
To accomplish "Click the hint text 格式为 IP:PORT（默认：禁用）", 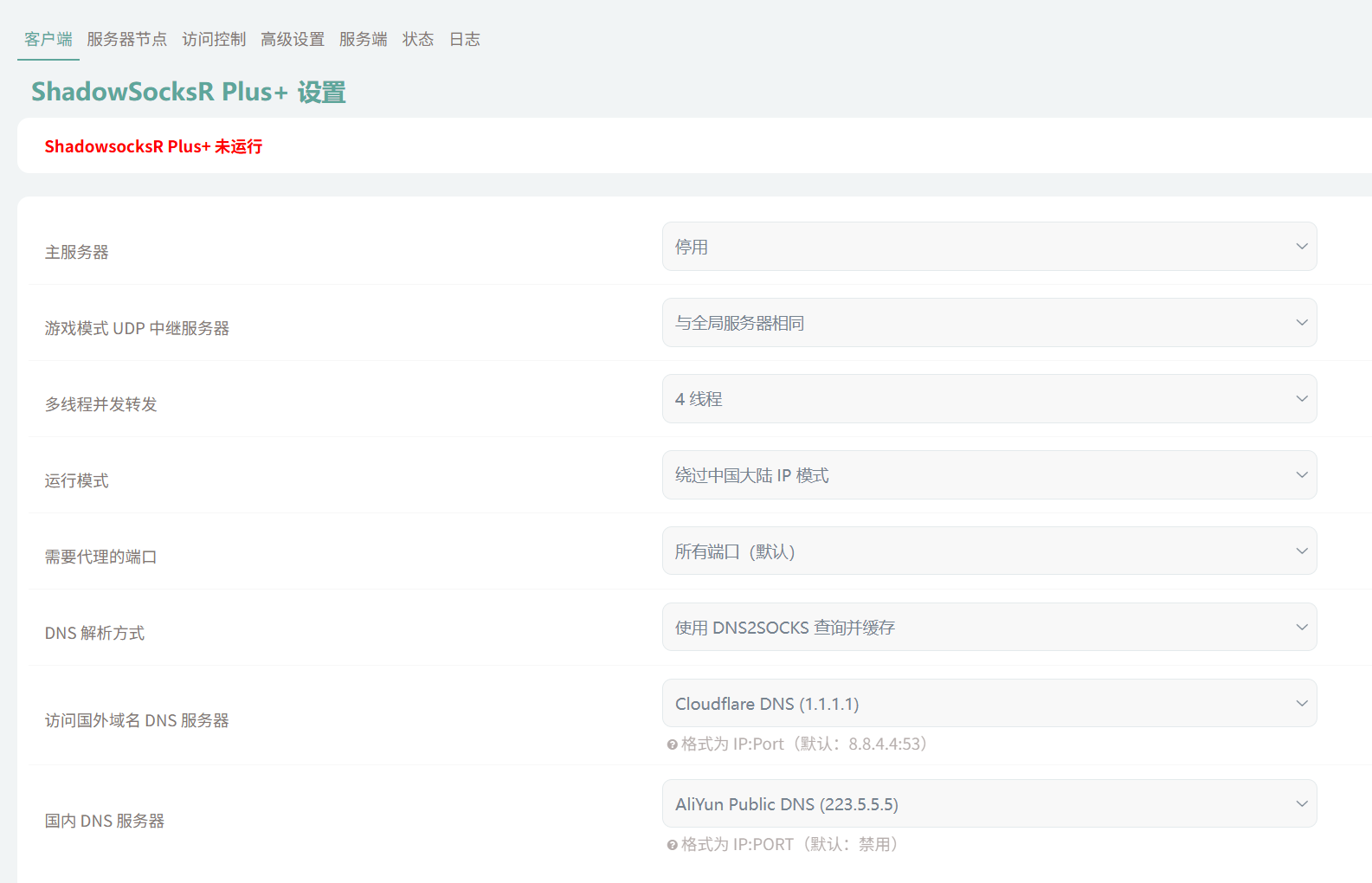I will tap(790, 844).
